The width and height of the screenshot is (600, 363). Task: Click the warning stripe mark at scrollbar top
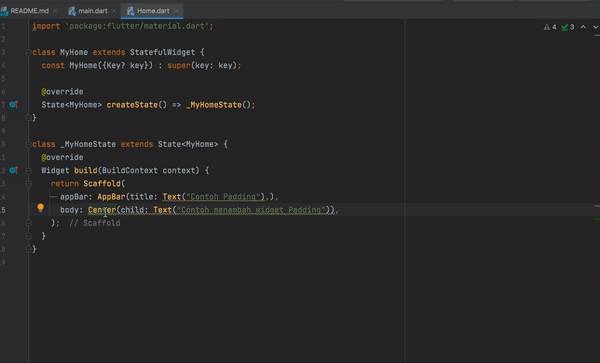coord(597,35)
